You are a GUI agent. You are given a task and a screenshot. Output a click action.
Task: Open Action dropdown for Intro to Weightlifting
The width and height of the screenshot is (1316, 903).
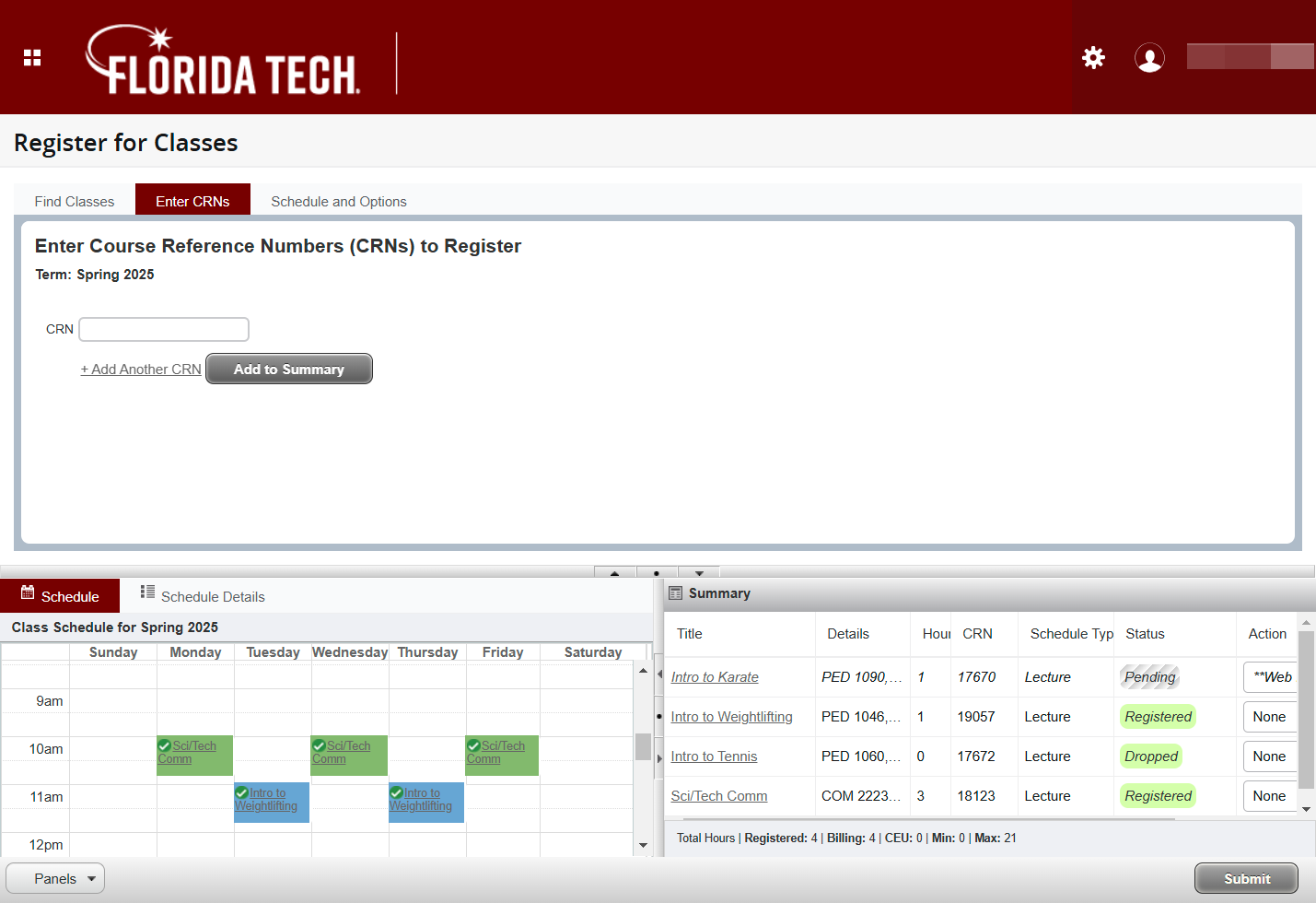pos(1270,717)
